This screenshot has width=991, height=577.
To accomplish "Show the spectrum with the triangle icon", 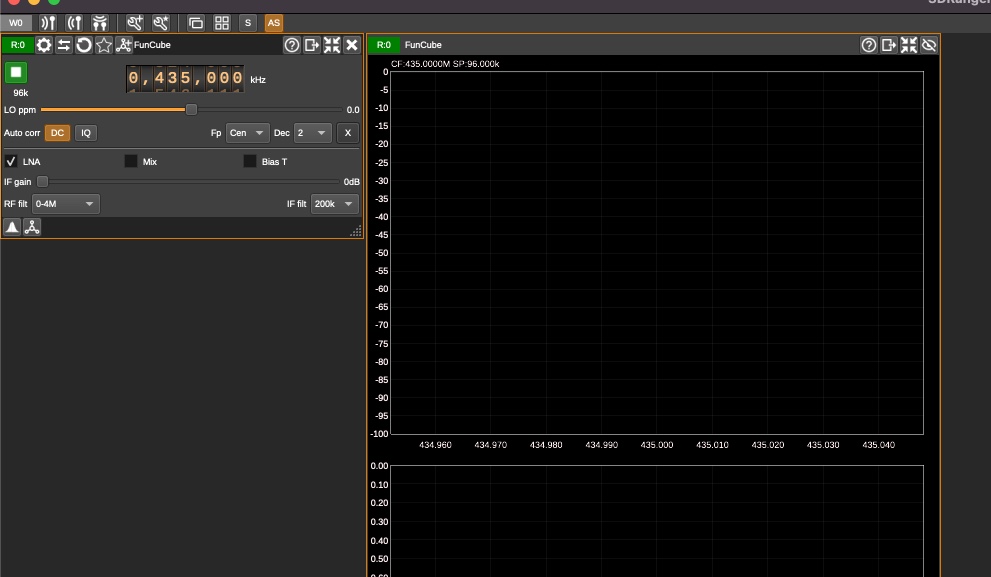I will pos(12,227).
